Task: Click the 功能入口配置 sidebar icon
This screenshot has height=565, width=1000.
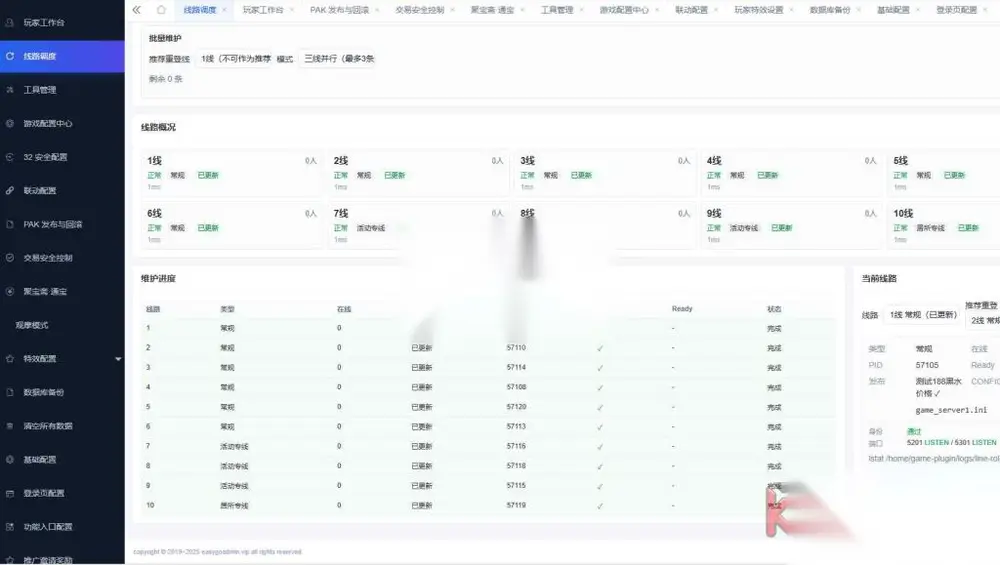Action: pos(10,527)
